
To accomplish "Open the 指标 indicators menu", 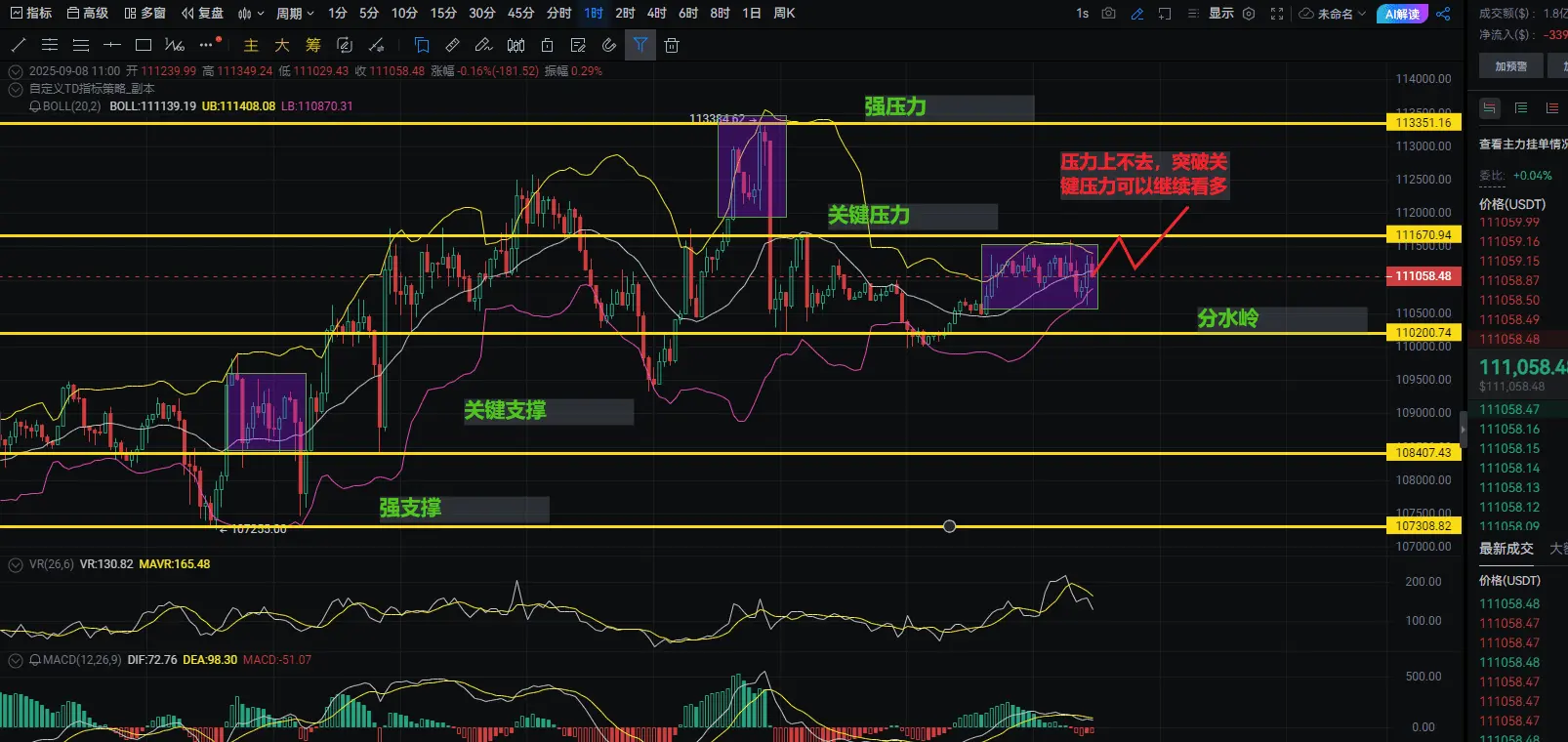I will tap(31, 14).
